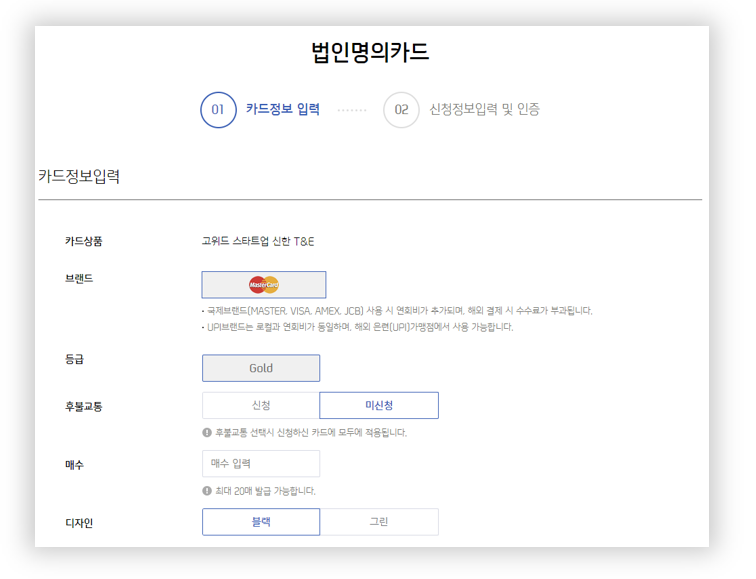Click the 등급 field label
This screenshot has width=756, height=579.
click(x=74, y=358)
